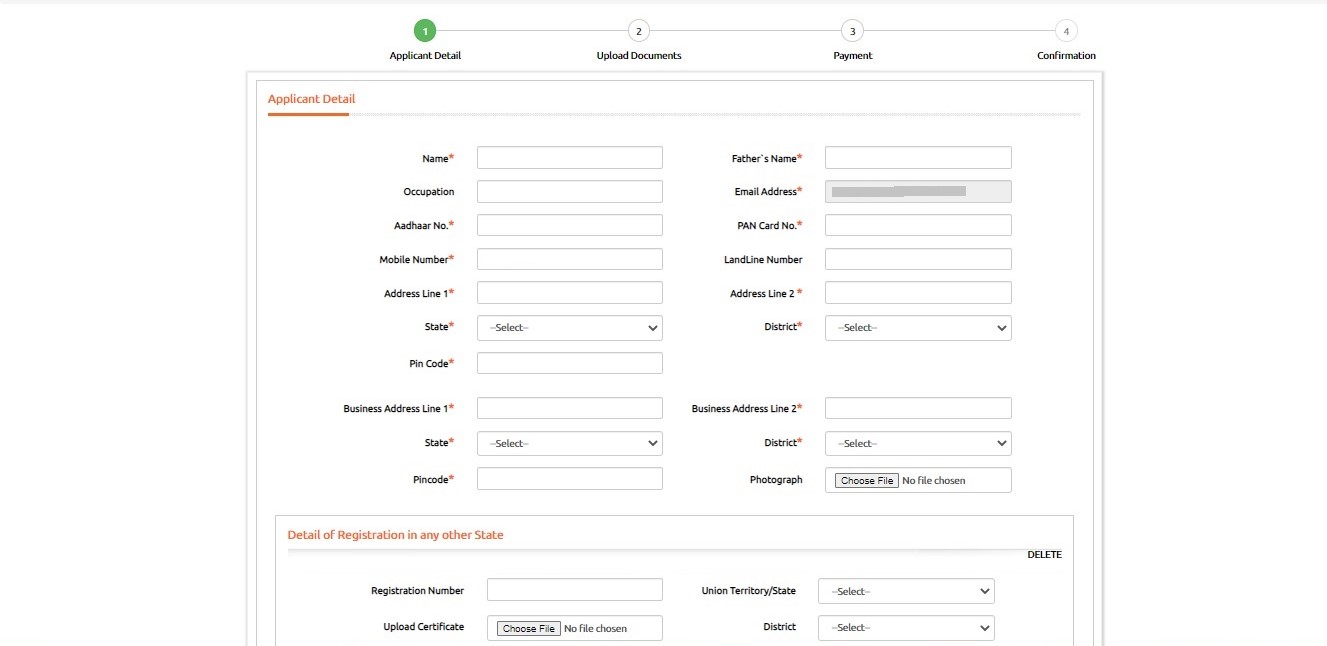Click the PAN Card No. input field
1327x646 pixels.
tap(917, 225)
